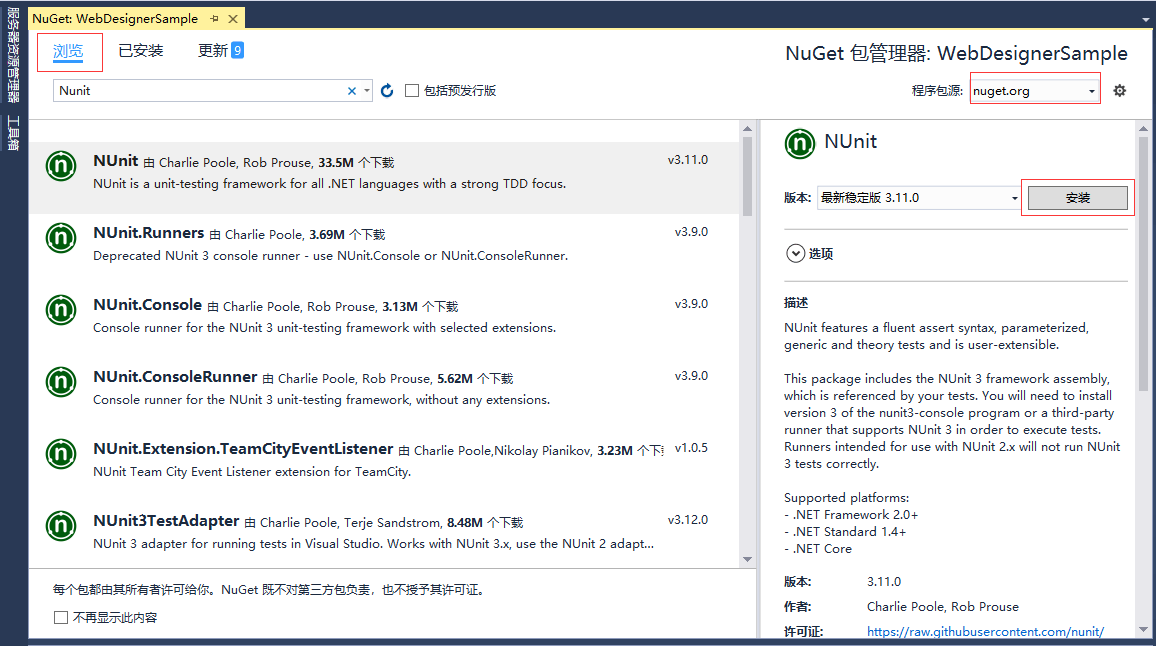The width and height of the screenshot is (1156, 646).
Task: Click the 安装 button to install NUnit
Action: tap(1078, 197)
